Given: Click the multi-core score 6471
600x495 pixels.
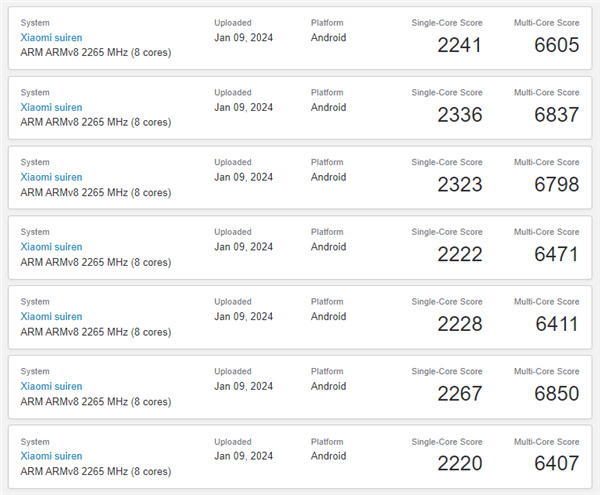Looking at the screenshot, I should (x=557, y=254).
